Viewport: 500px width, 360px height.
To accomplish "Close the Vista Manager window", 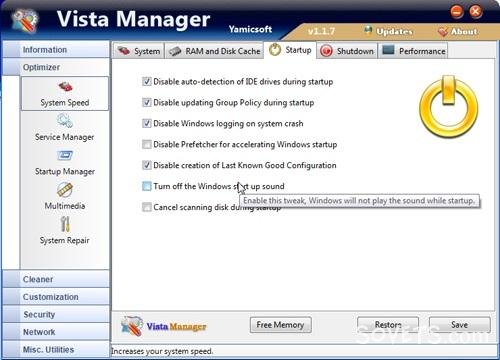I will (x=476, y=12).
